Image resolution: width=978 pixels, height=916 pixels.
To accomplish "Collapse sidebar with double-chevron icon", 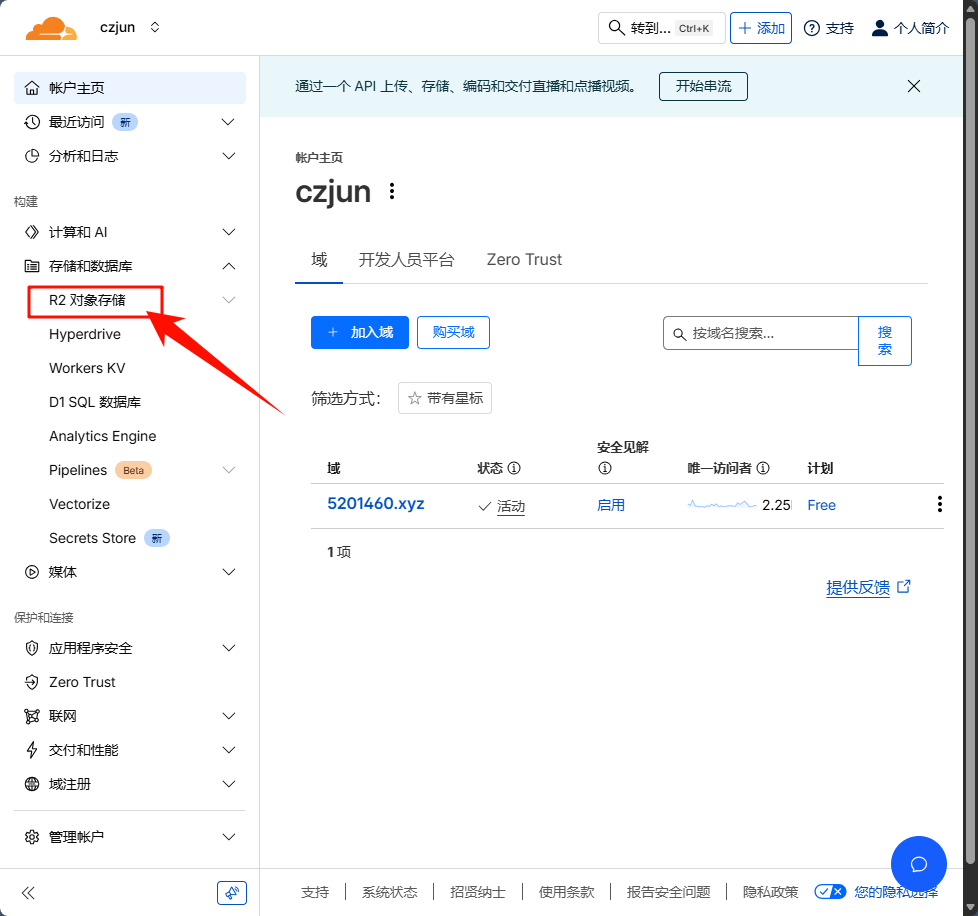I will [x=28, y=893].
